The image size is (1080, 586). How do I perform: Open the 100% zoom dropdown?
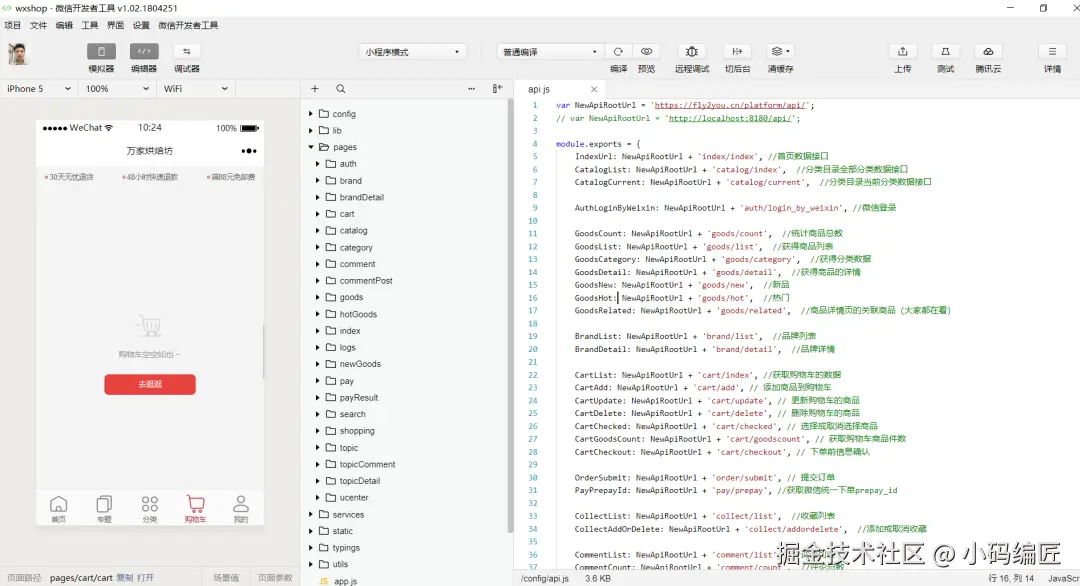point(117,89)
